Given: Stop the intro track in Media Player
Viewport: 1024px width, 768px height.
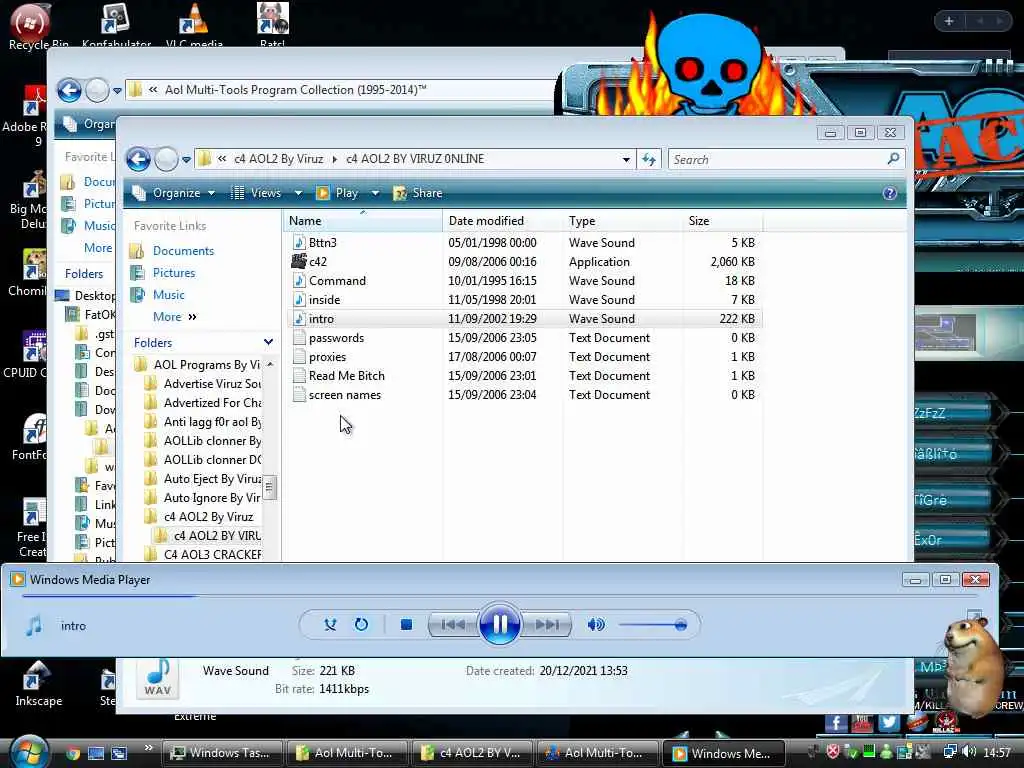Looking at the screenshot, I should coord(406,625).
